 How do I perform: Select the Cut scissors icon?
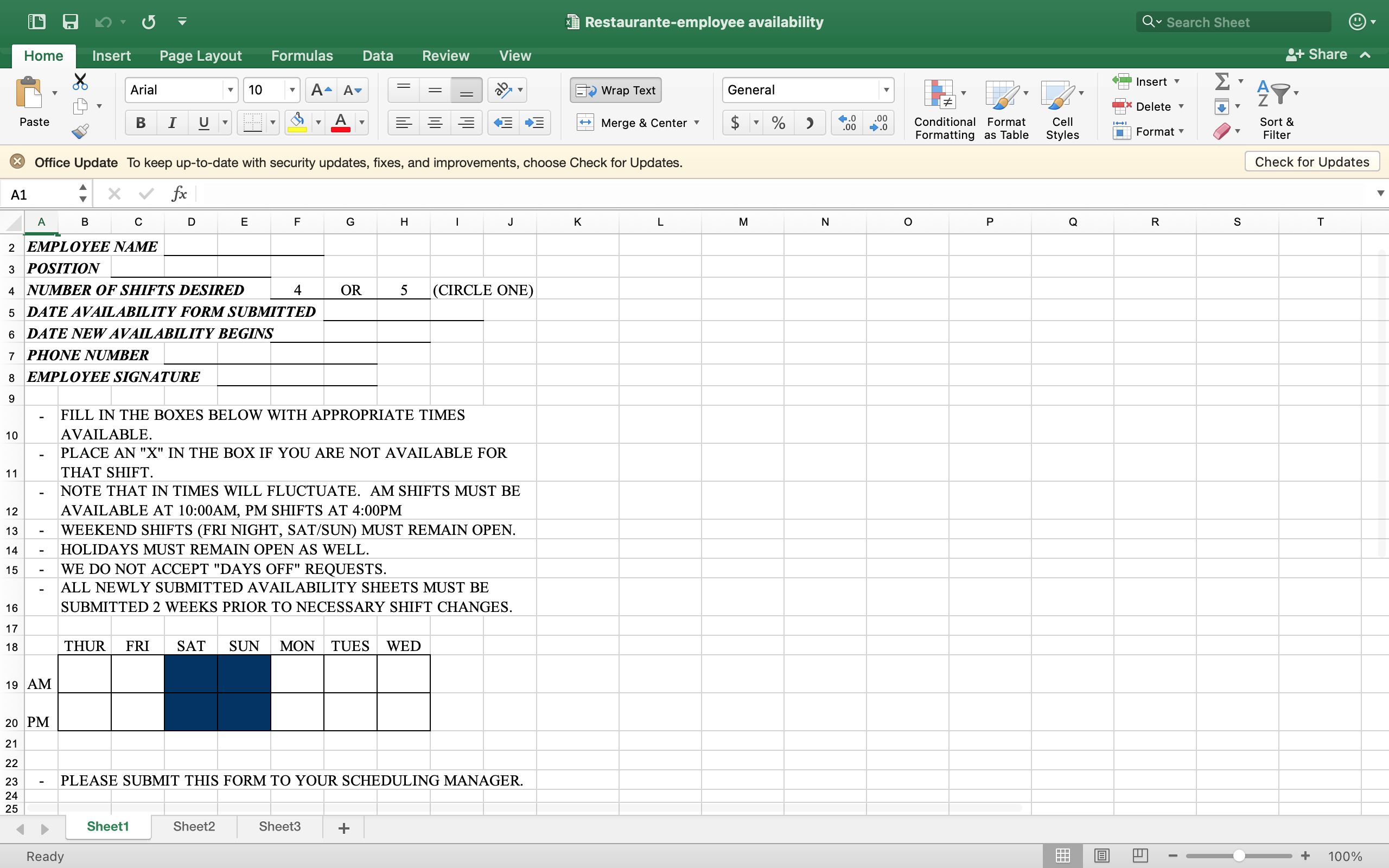[80, 81]
